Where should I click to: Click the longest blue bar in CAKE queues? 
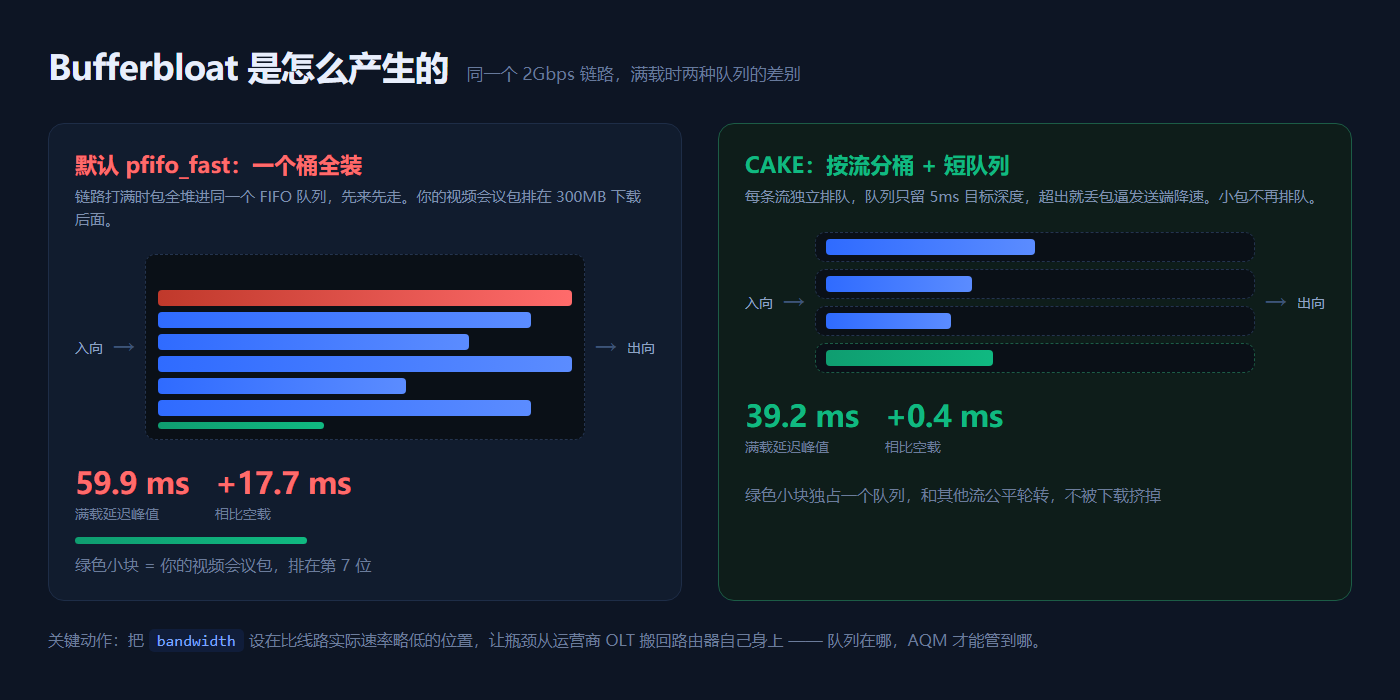(930, 247)
